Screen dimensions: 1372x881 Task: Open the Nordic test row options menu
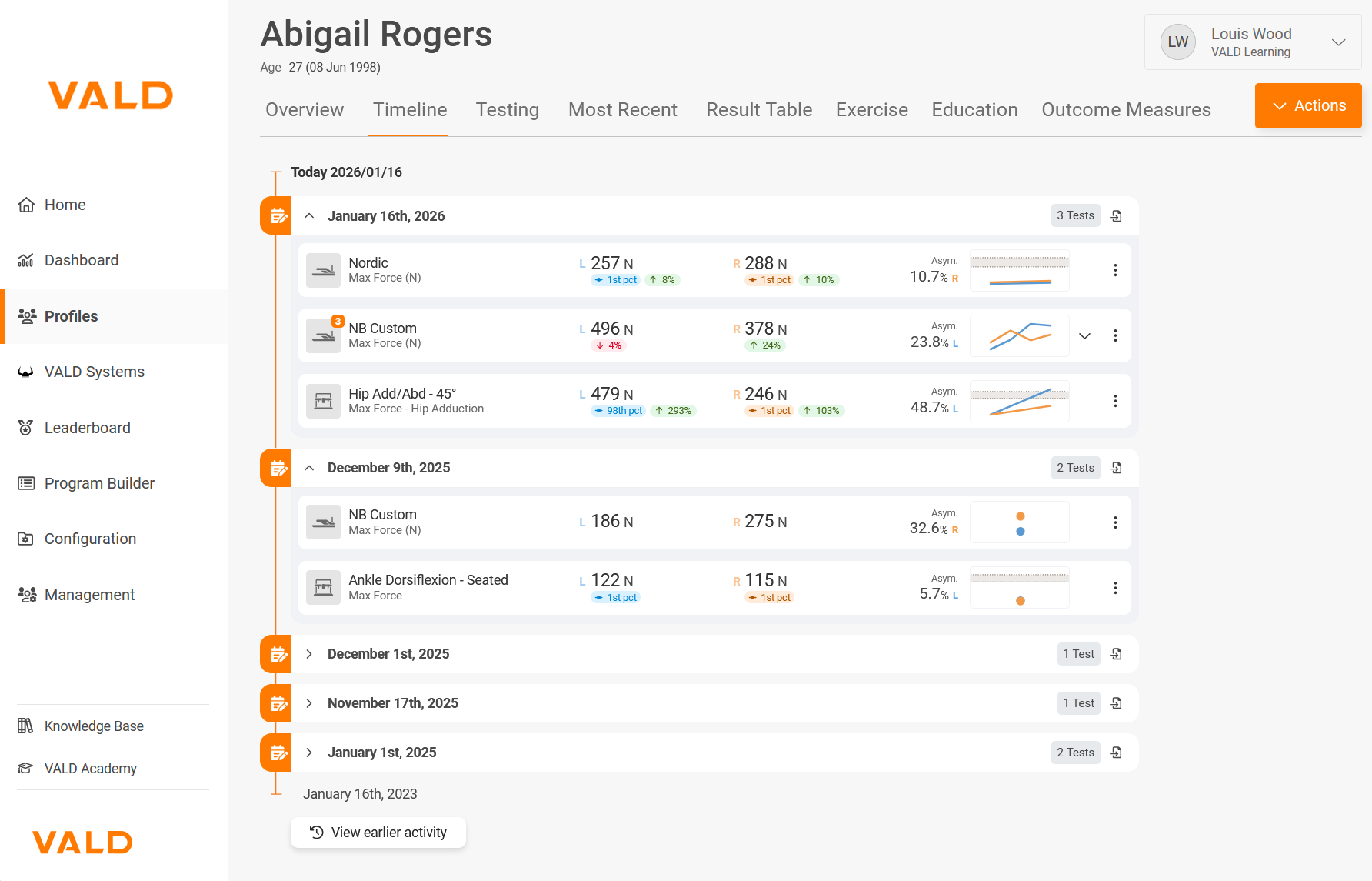(1115, 270)
